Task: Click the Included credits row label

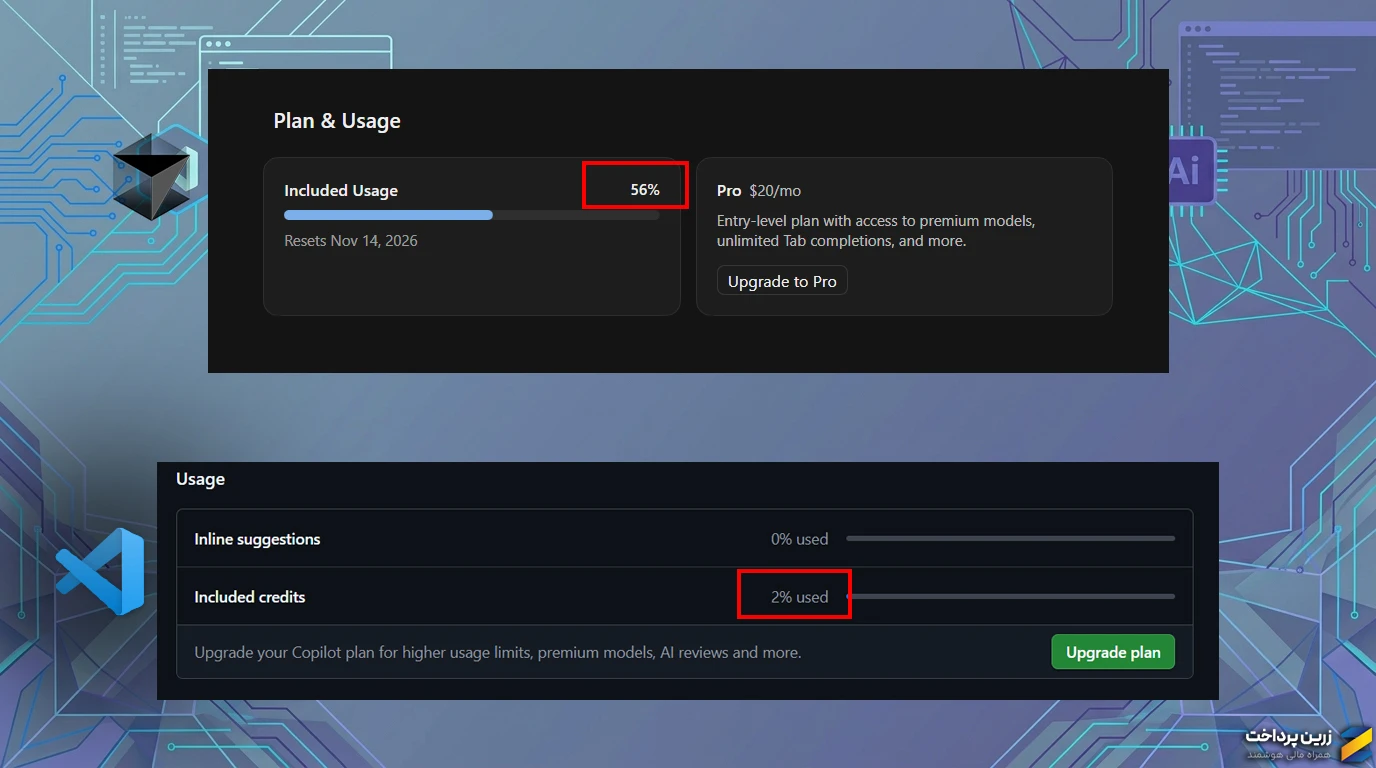Action: click(250, 597)
